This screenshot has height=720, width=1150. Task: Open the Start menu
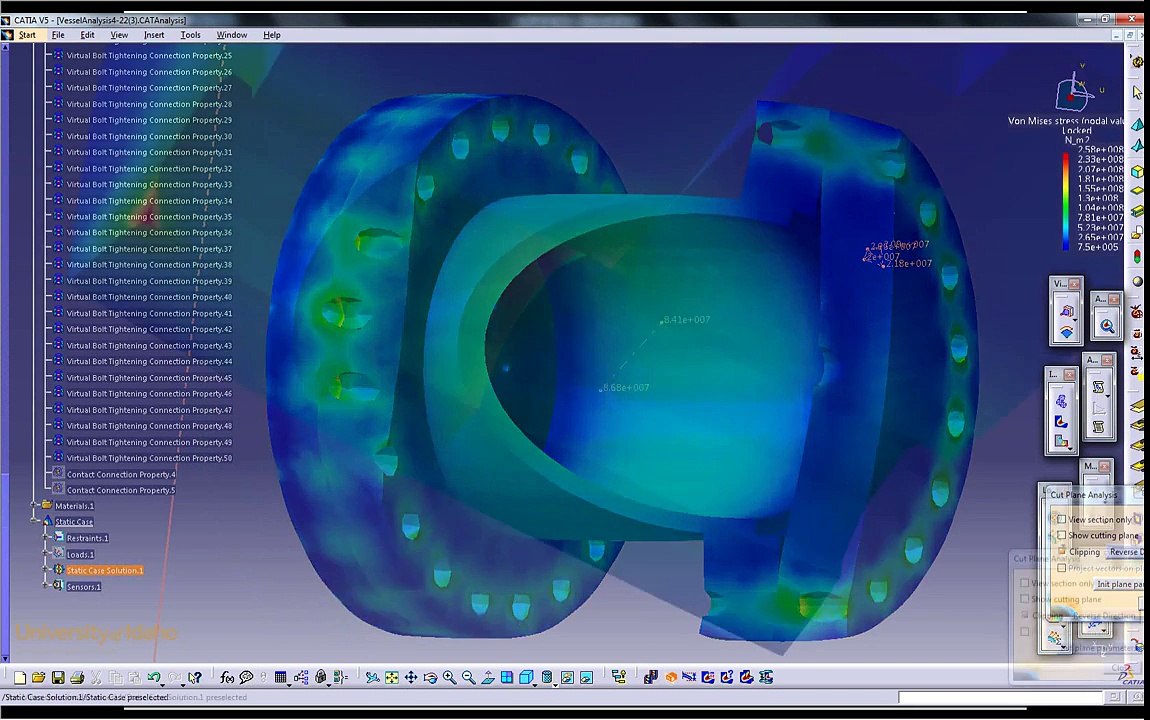tap(27, 34)
